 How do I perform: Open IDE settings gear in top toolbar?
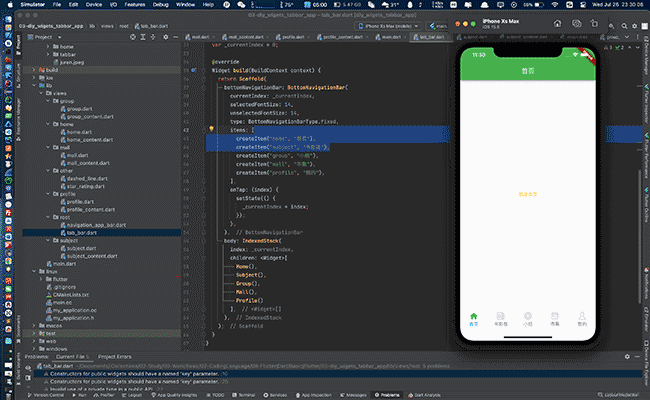coord(634,26)
